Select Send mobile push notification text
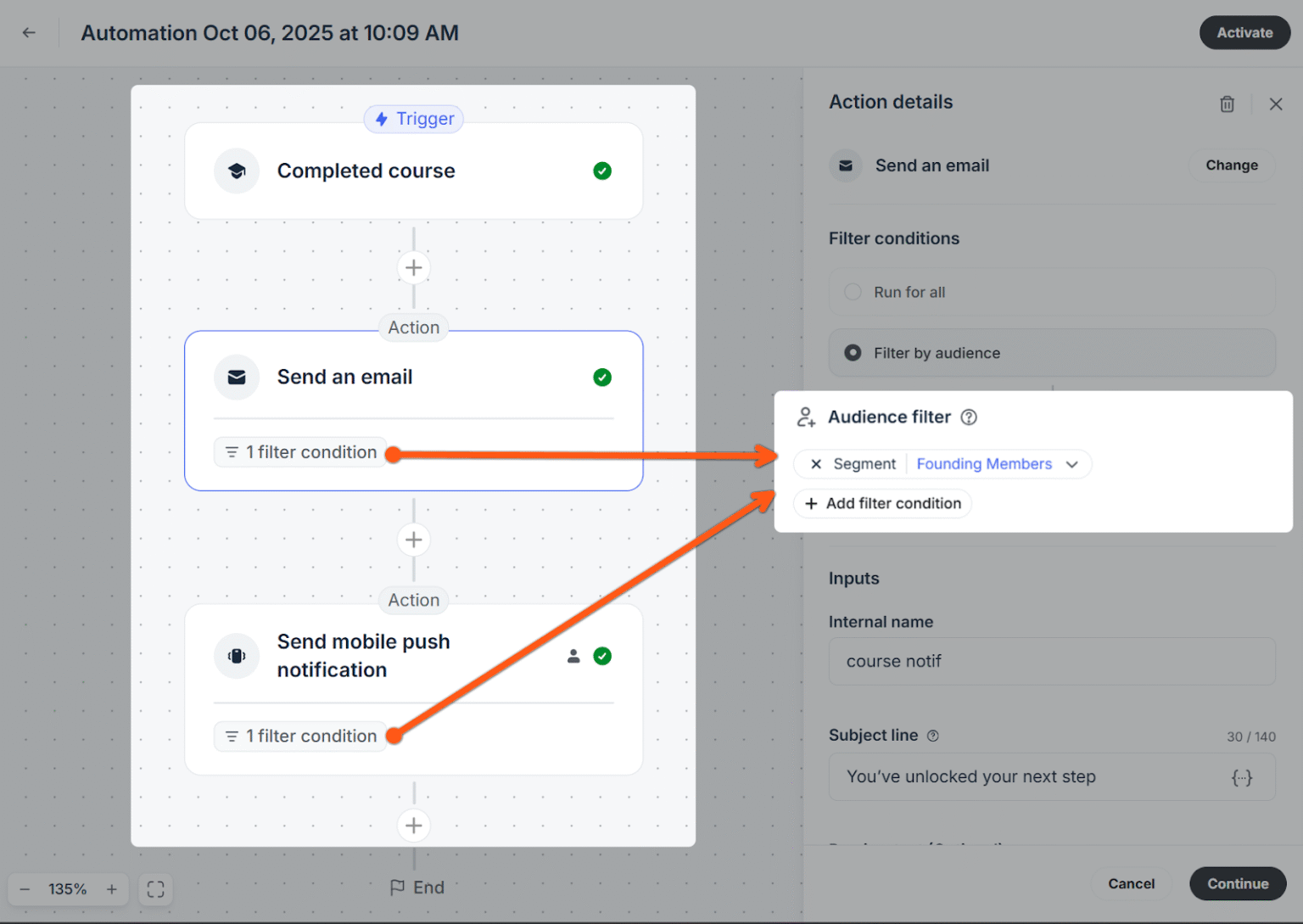The width and height of the screenshot is (1303, 924). (364, 656)
